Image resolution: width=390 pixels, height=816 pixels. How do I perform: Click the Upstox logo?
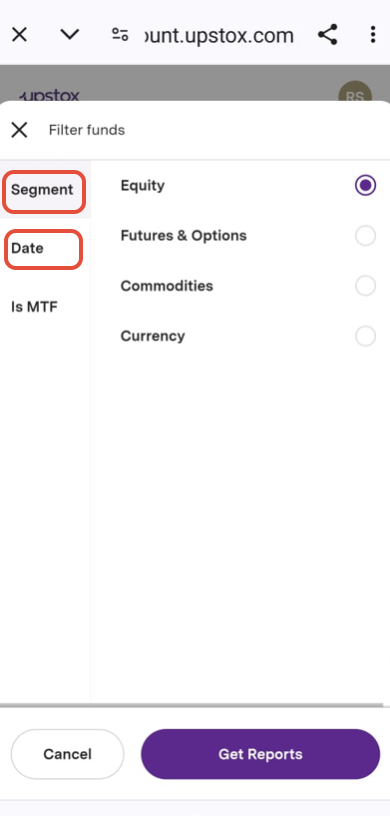(49, 96)
